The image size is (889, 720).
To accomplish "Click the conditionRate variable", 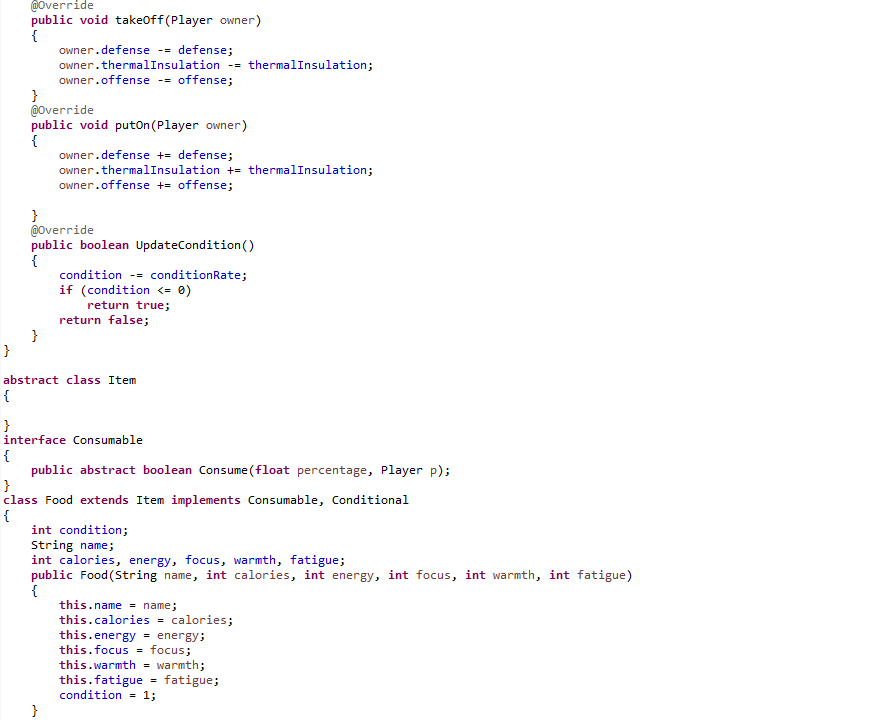I will pyautogui.click(x=195, y=274).
